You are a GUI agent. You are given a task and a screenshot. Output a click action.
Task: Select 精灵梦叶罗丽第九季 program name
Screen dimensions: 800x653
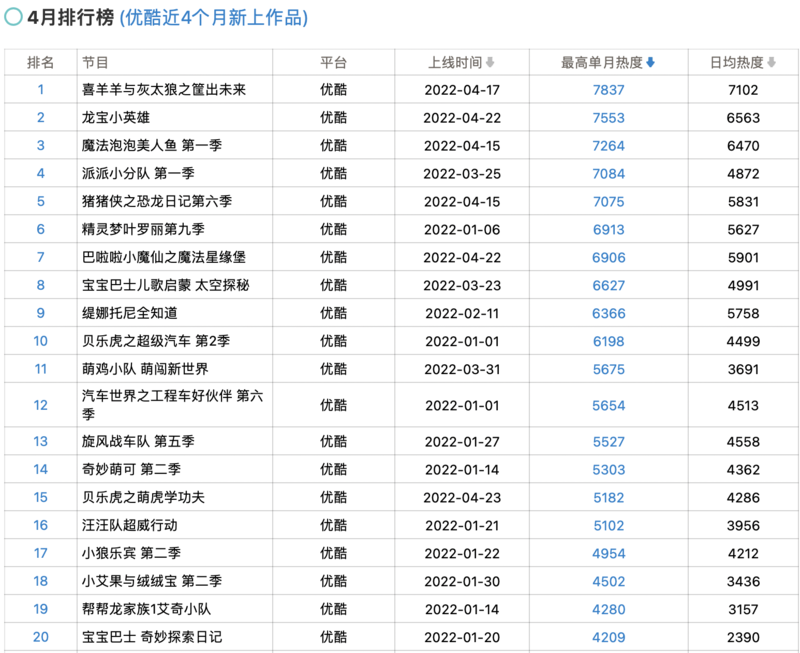click(143, 230)
